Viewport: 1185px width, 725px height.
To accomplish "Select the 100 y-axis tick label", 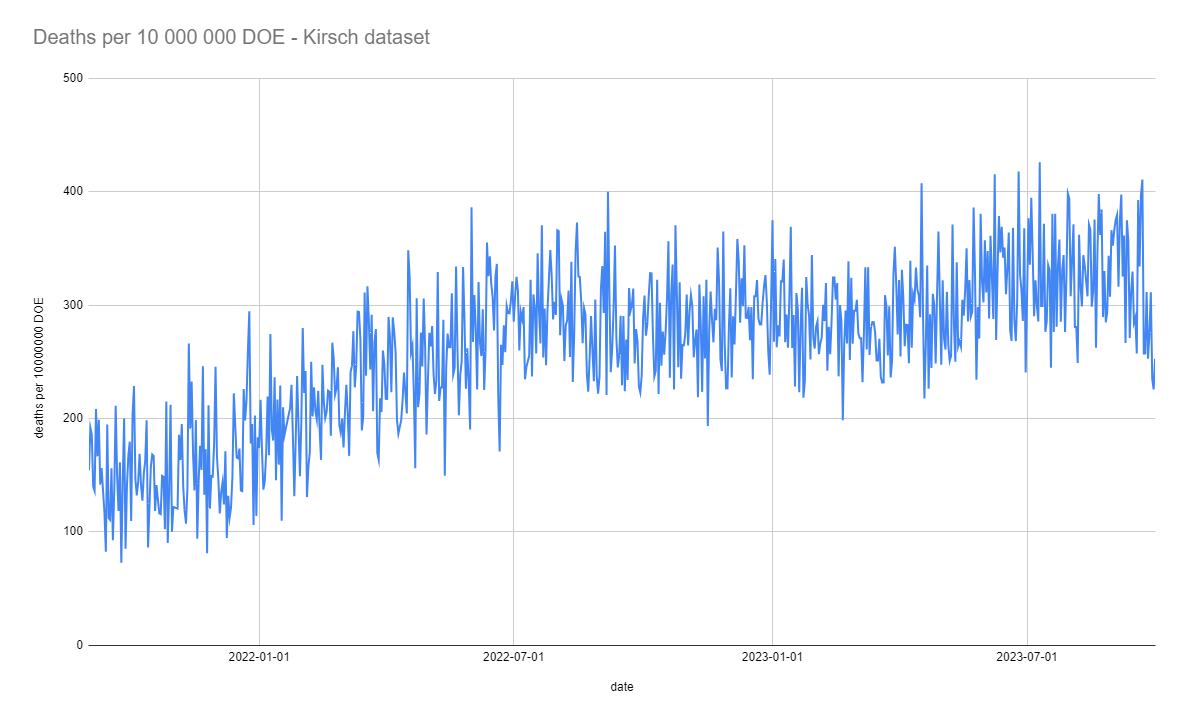I will 72,531.
